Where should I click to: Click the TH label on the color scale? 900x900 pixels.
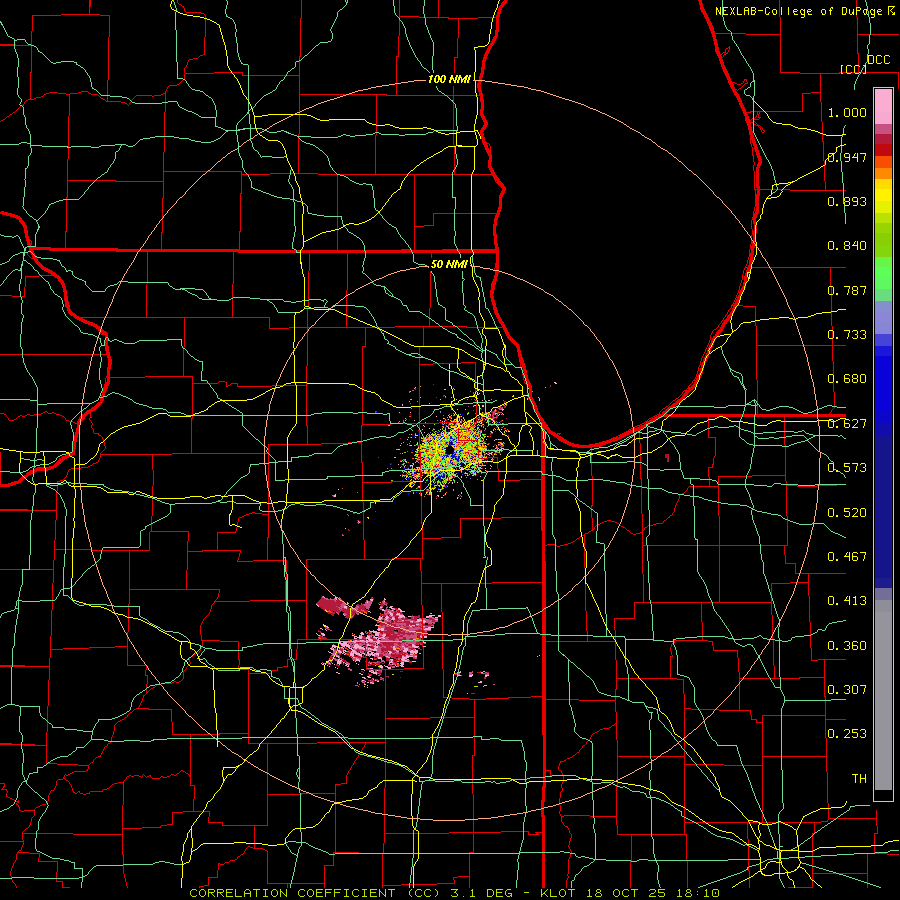pyautogui.click(x=859, y=779)
